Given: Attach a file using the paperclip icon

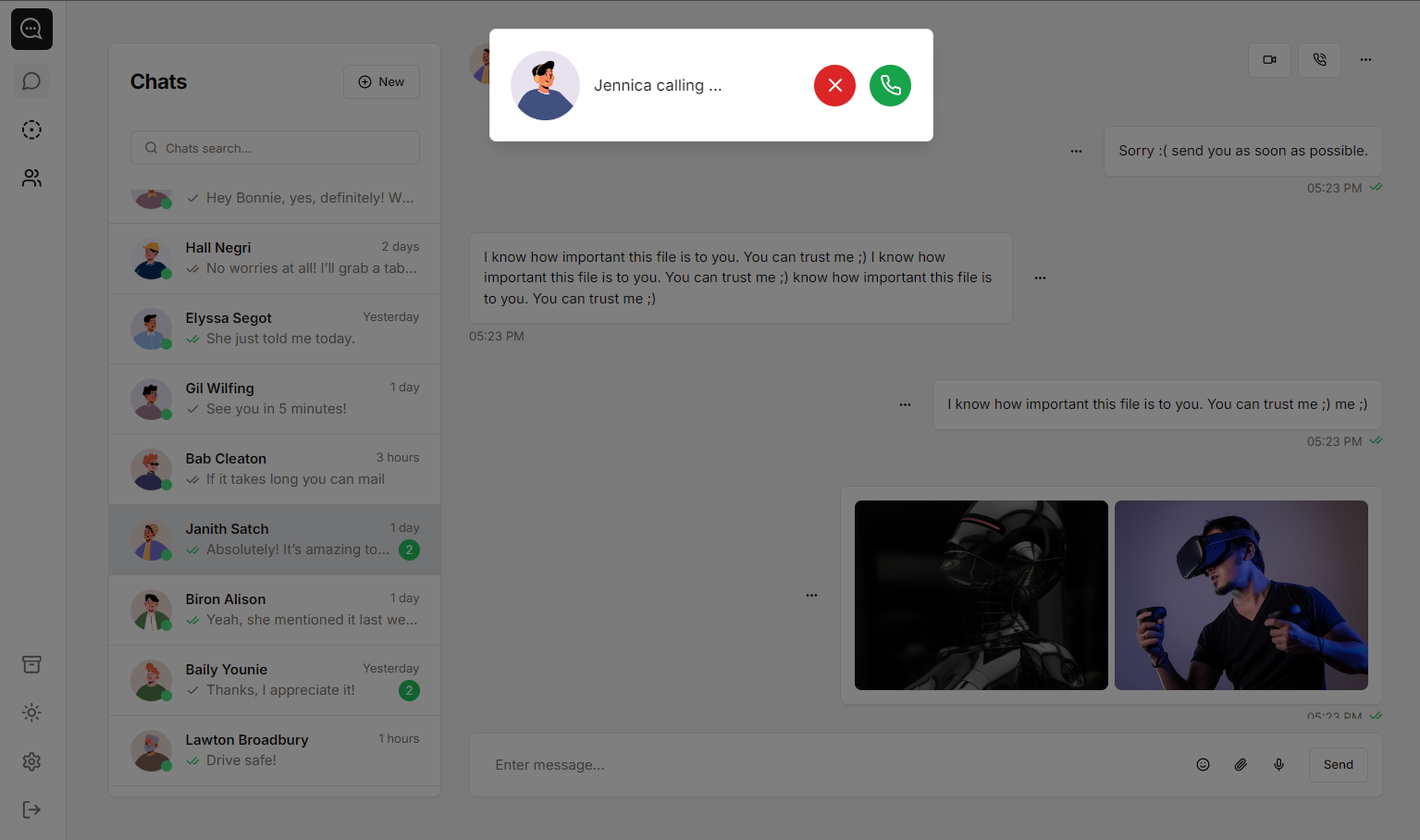Looking at the screenshot, I should coord(1241,764).
